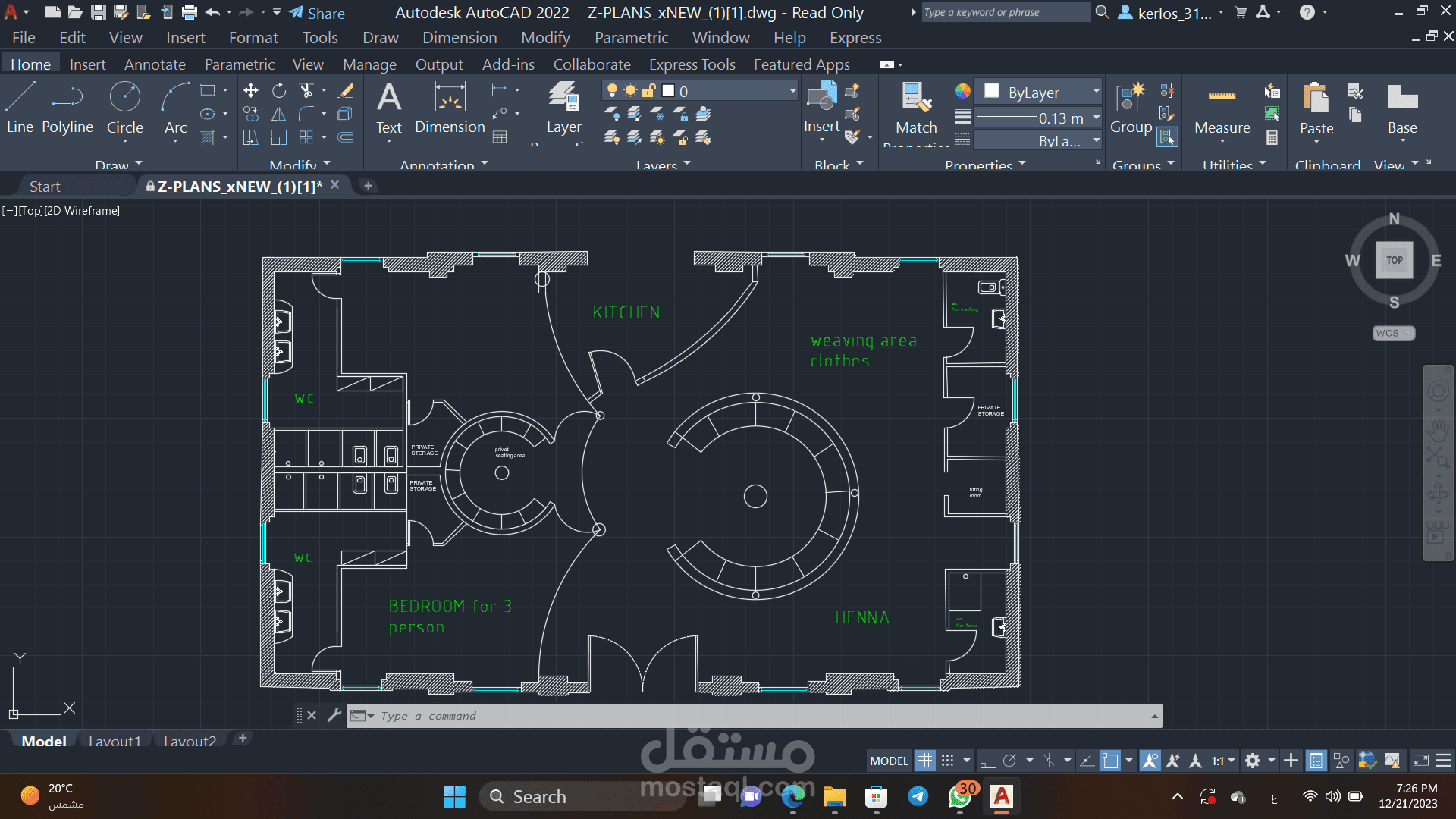Open the Parametric ribbon tab

pos(240,64)
